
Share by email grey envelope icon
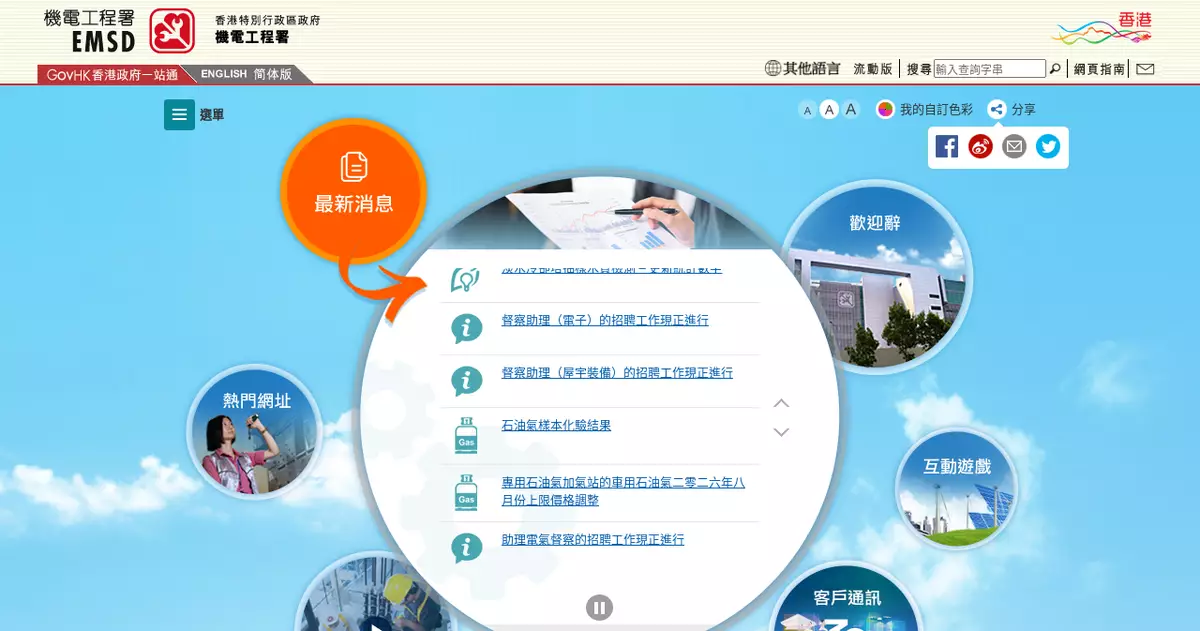point(1014,147)
